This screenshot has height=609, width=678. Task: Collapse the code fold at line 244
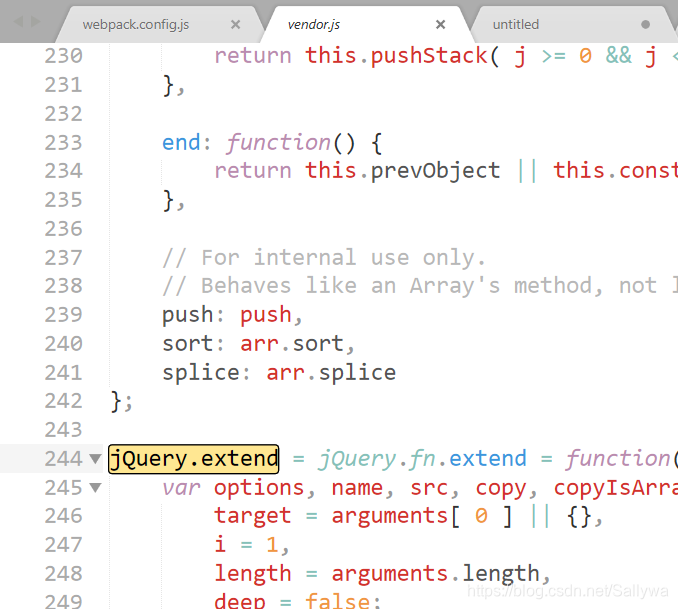click(x=95, y=458)
